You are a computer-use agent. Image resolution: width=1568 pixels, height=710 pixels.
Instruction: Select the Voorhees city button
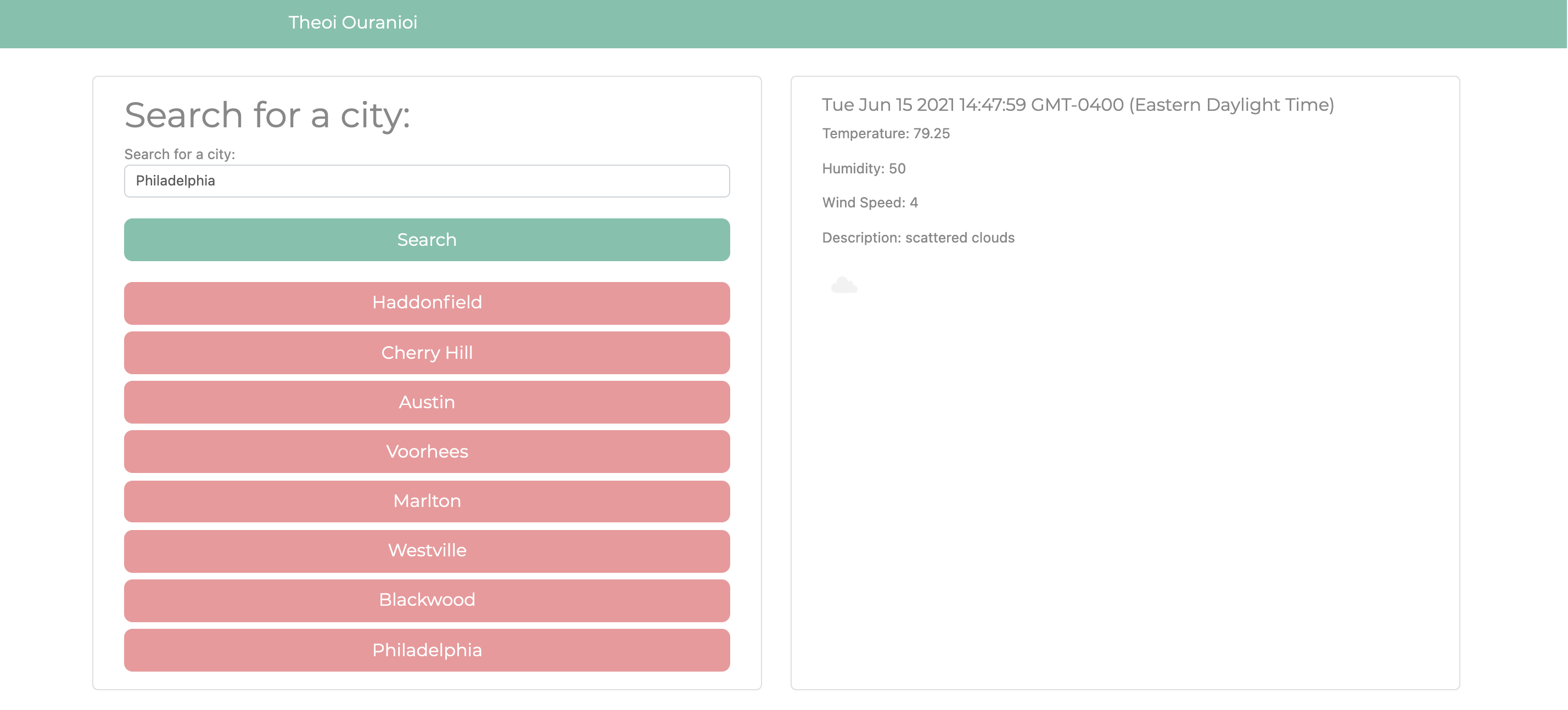coord(426,452)
